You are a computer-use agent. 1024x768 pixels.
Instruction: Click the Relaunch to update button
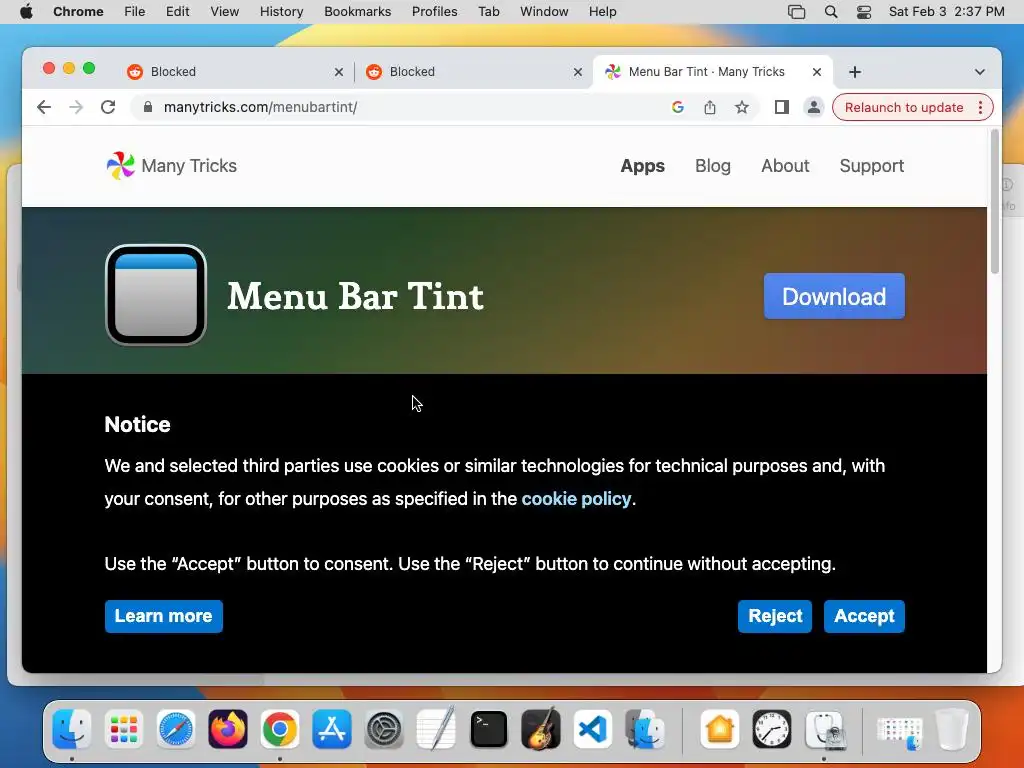point(904,107)
